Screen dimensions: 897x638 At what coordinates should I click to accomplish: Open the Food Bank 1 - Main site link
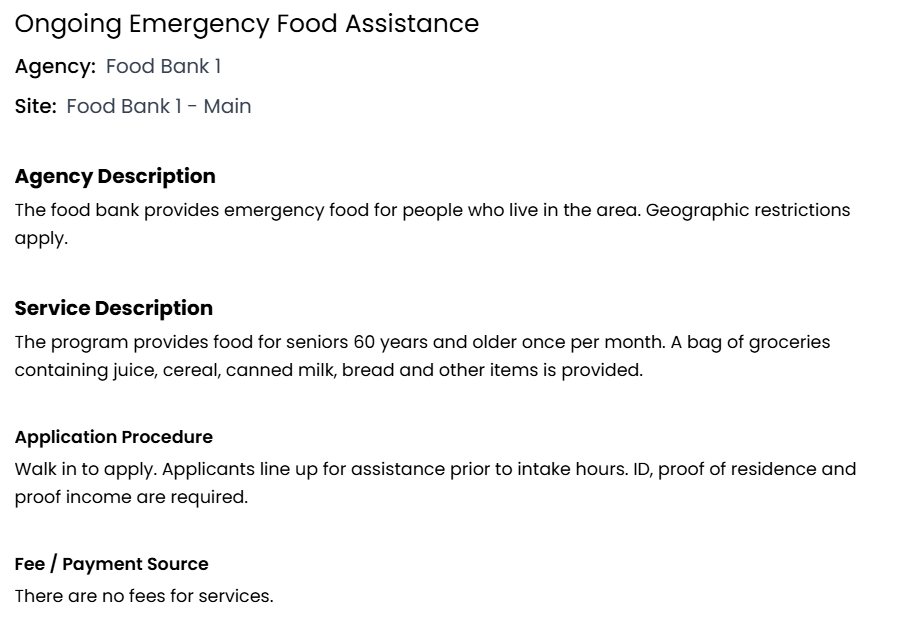point(158,107)
